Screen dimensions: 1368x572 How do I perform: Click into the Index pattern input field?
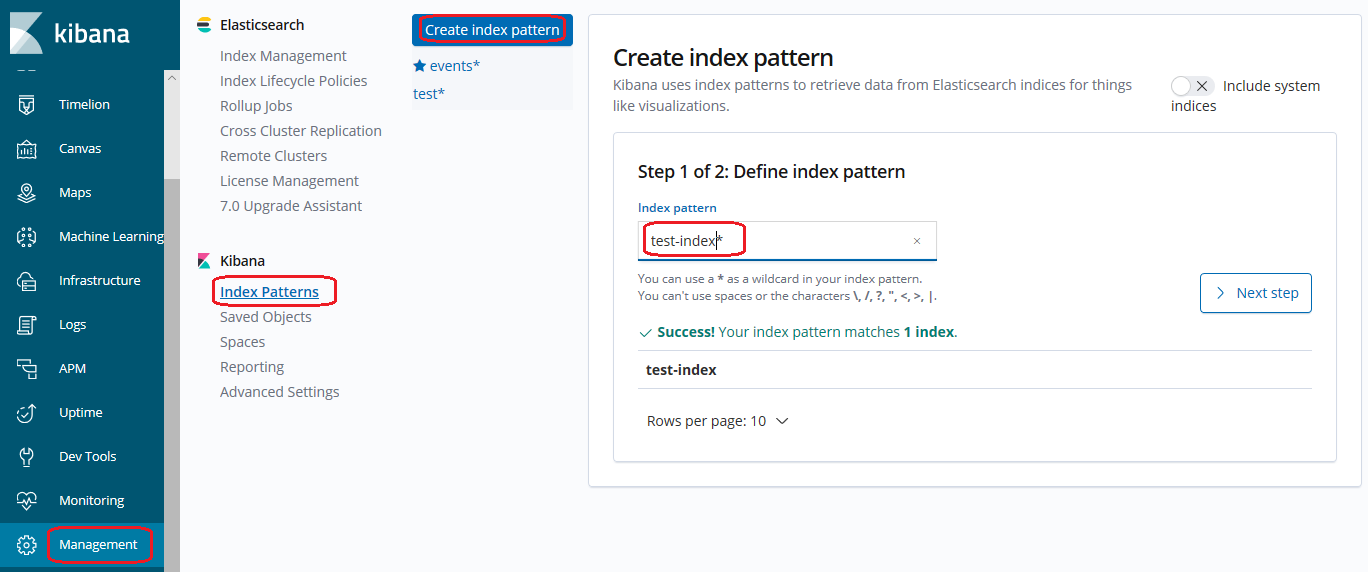point(787,241)
